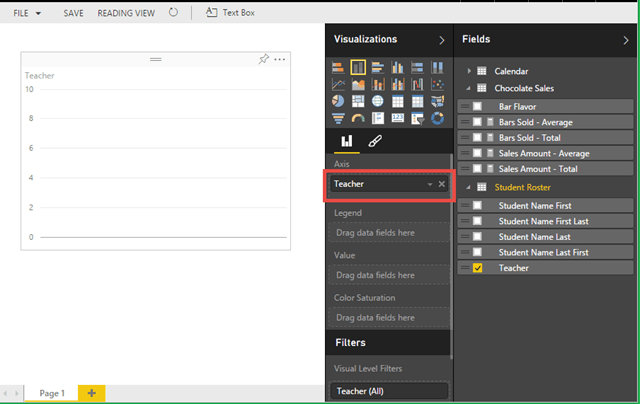Select the treemap visualization icon
This screenshot has height=404, width=640.
(x=358, y=101)
